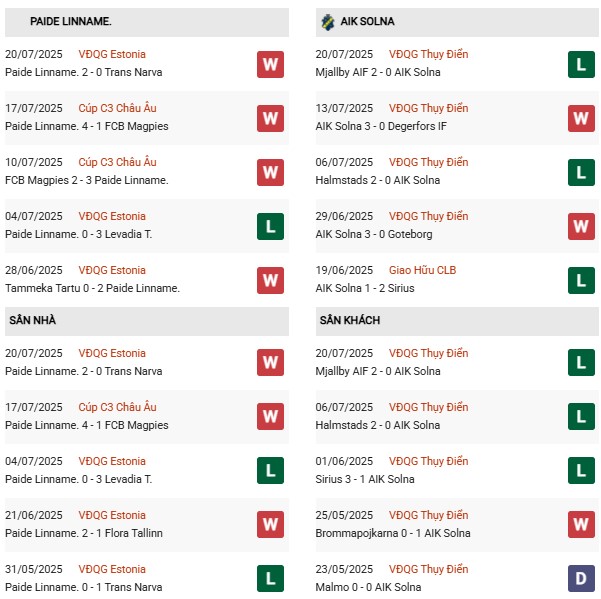The height and width of the screenshot is (599, 601).
Task: Open Cúp C3 Châu Âu link dated 10/07/2025
Action: coord(117,162)
